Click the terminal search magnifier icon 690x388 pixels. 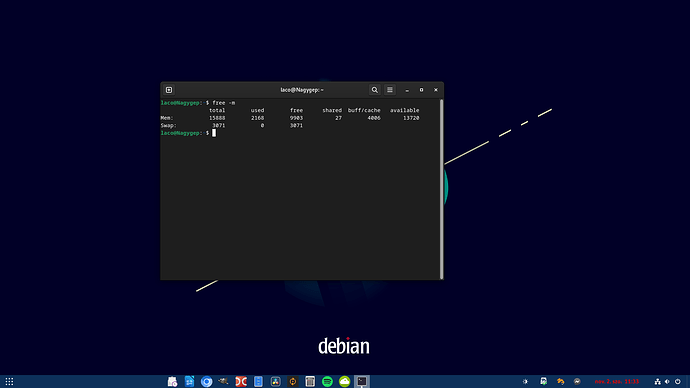click(374, 90)
